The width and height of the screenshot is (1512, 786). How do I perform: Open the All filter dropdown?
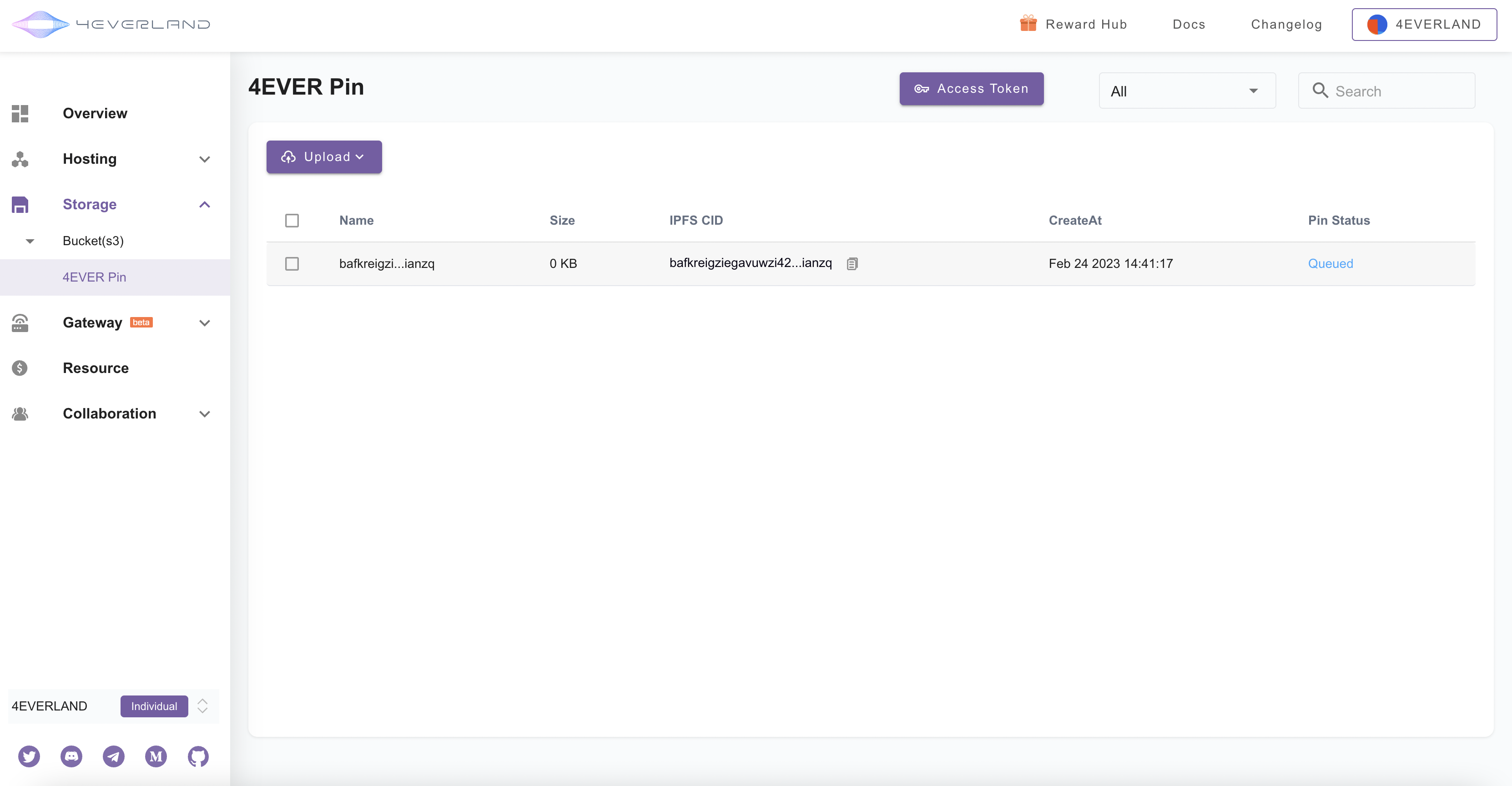tap(1187, 91)
